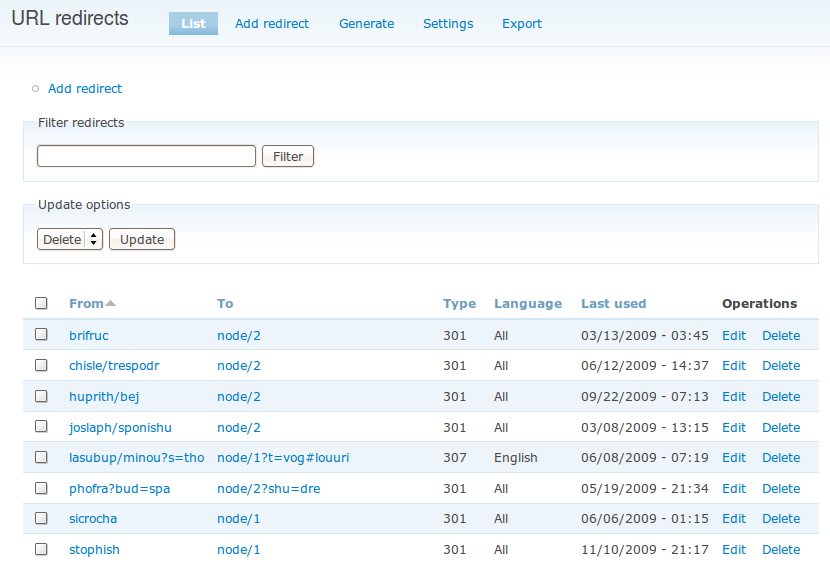Delete the huprith/bej redirect
The width and height of the screenshot is (830, 564).
tap(781, 397)
